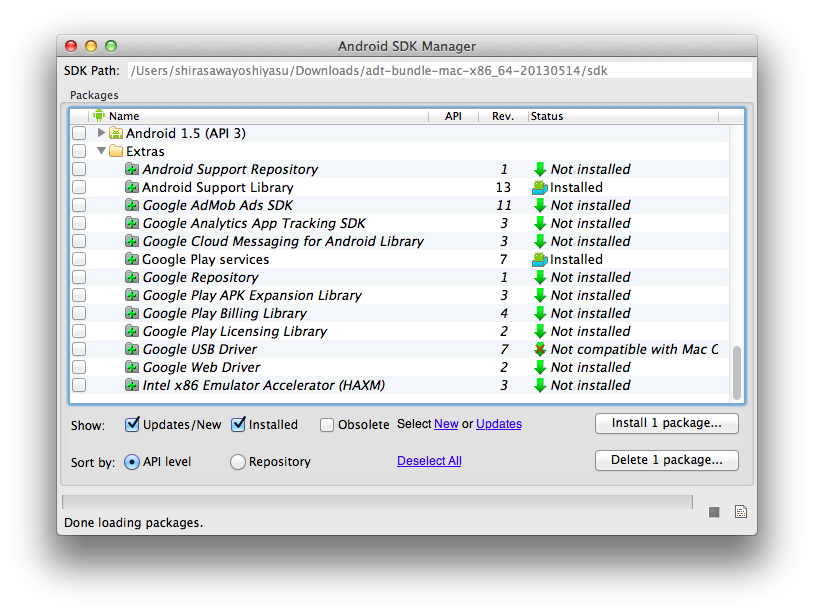814x614 pixels.
Task: Click the 'Done loading packages.' status text
Action: [x=133, y=523]
